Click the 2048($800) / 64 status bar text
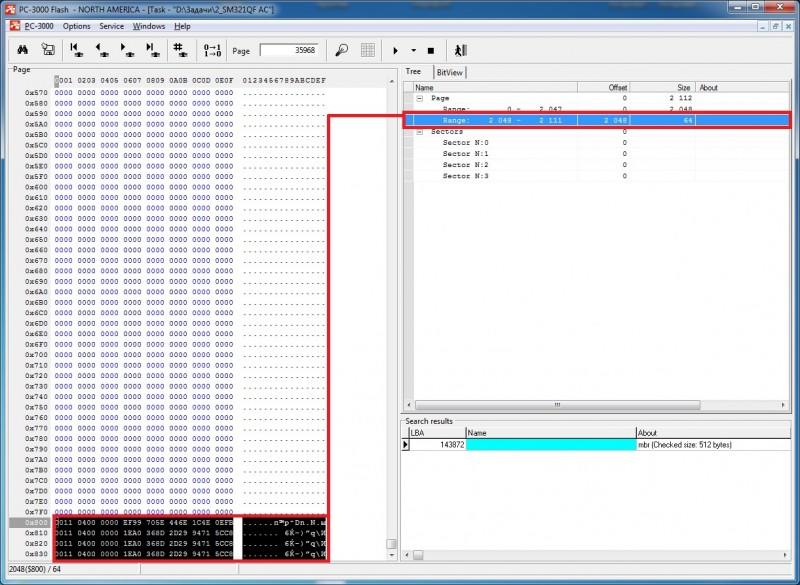The width and height of the screenshot is (800, 585). click(35, 569)
